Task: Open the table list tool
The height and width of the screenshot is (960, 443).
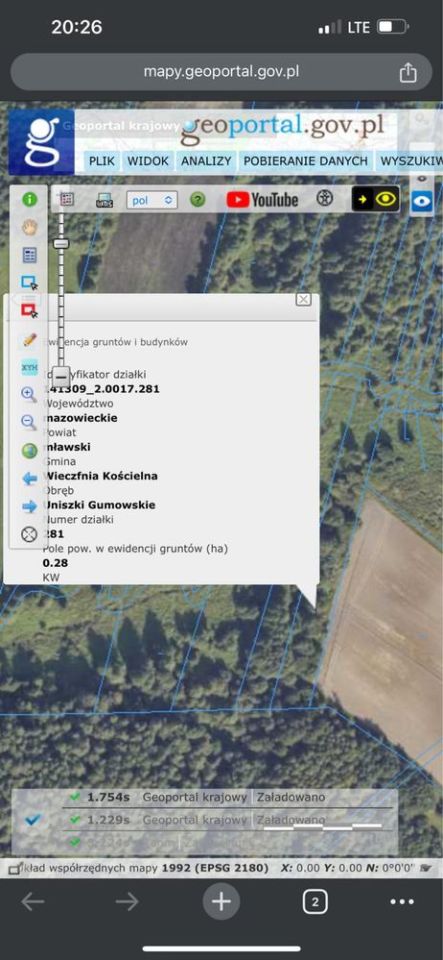Action: tap(29, 255)
